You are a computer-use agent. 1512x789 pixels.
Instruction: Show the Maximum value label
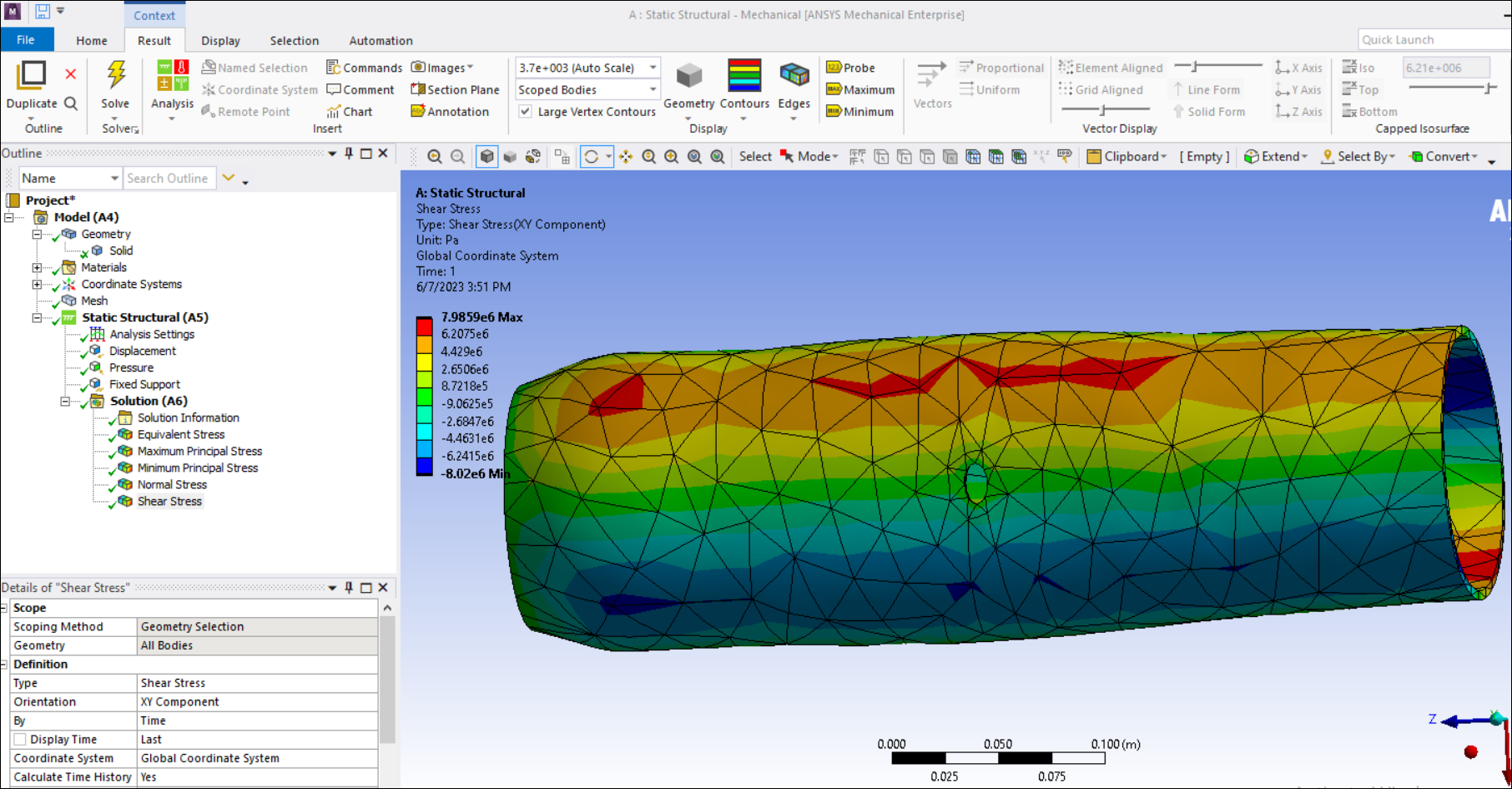tap(859, 89)
